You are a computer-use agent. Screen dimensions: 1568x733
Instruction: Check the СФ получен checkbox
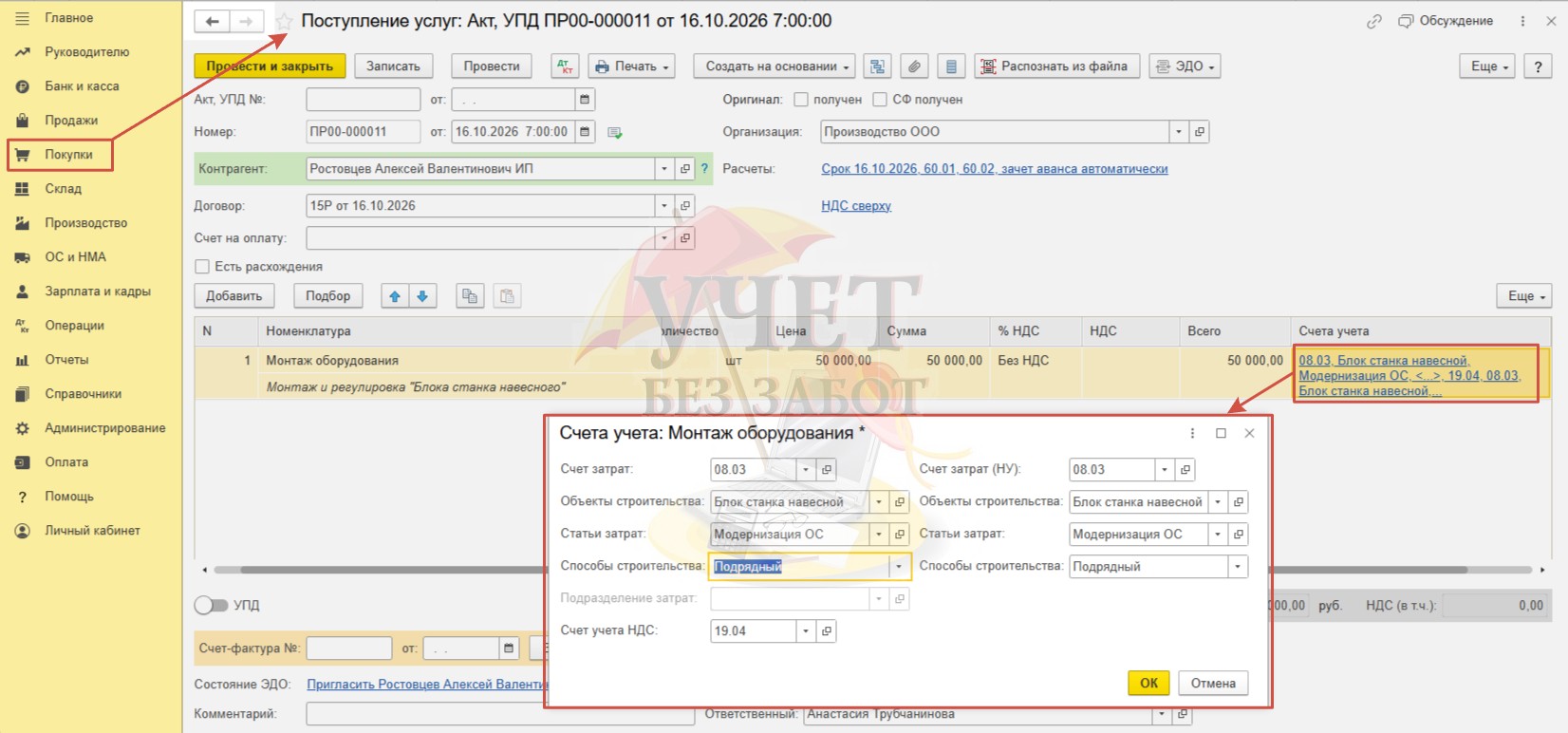point(880,100)
